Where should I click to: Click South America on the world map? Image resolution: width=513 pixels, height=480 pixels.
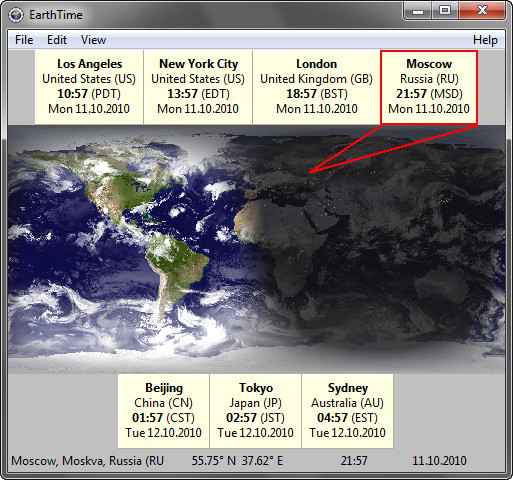coord(175,267)
